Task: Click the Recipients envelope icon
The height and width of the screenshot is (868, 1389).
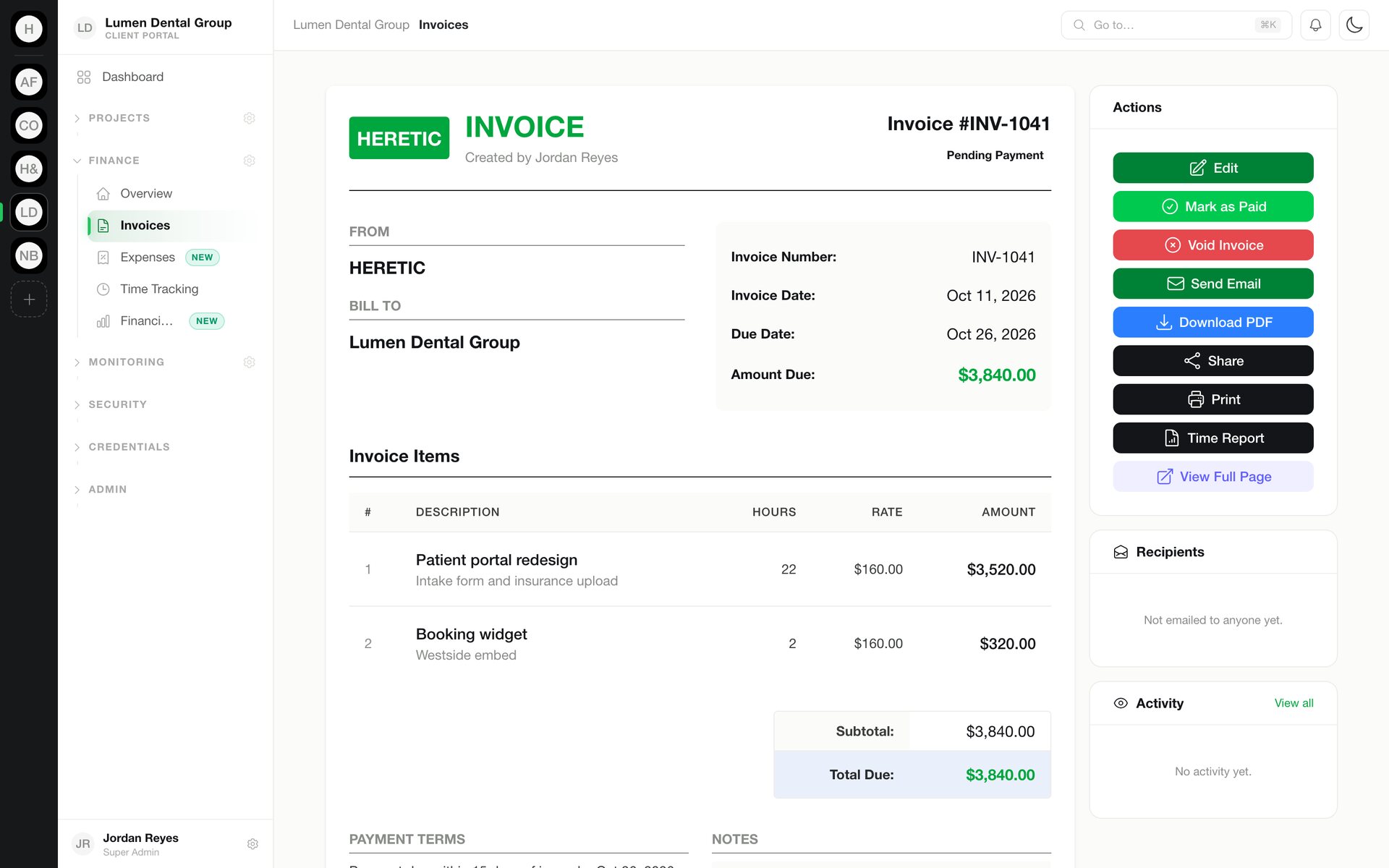Action: [1121, 552]
